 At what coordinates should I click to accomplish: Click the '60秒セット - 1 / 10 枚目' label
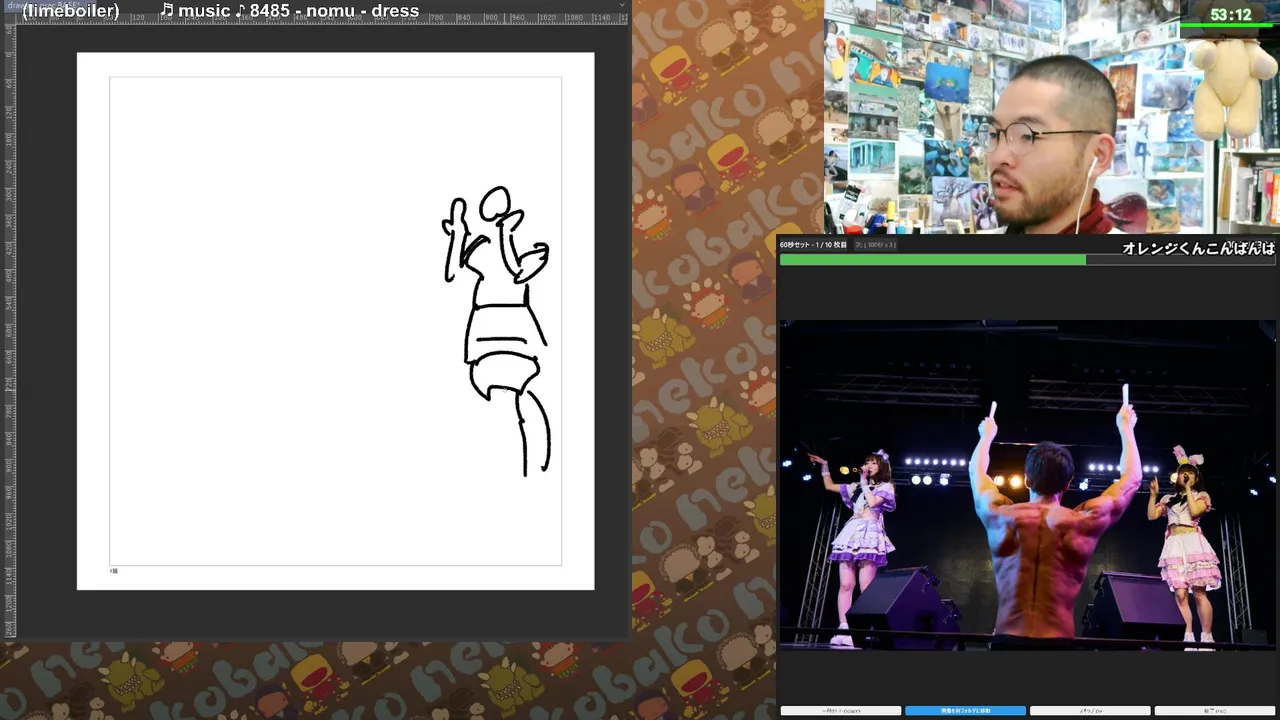[813, 245]
